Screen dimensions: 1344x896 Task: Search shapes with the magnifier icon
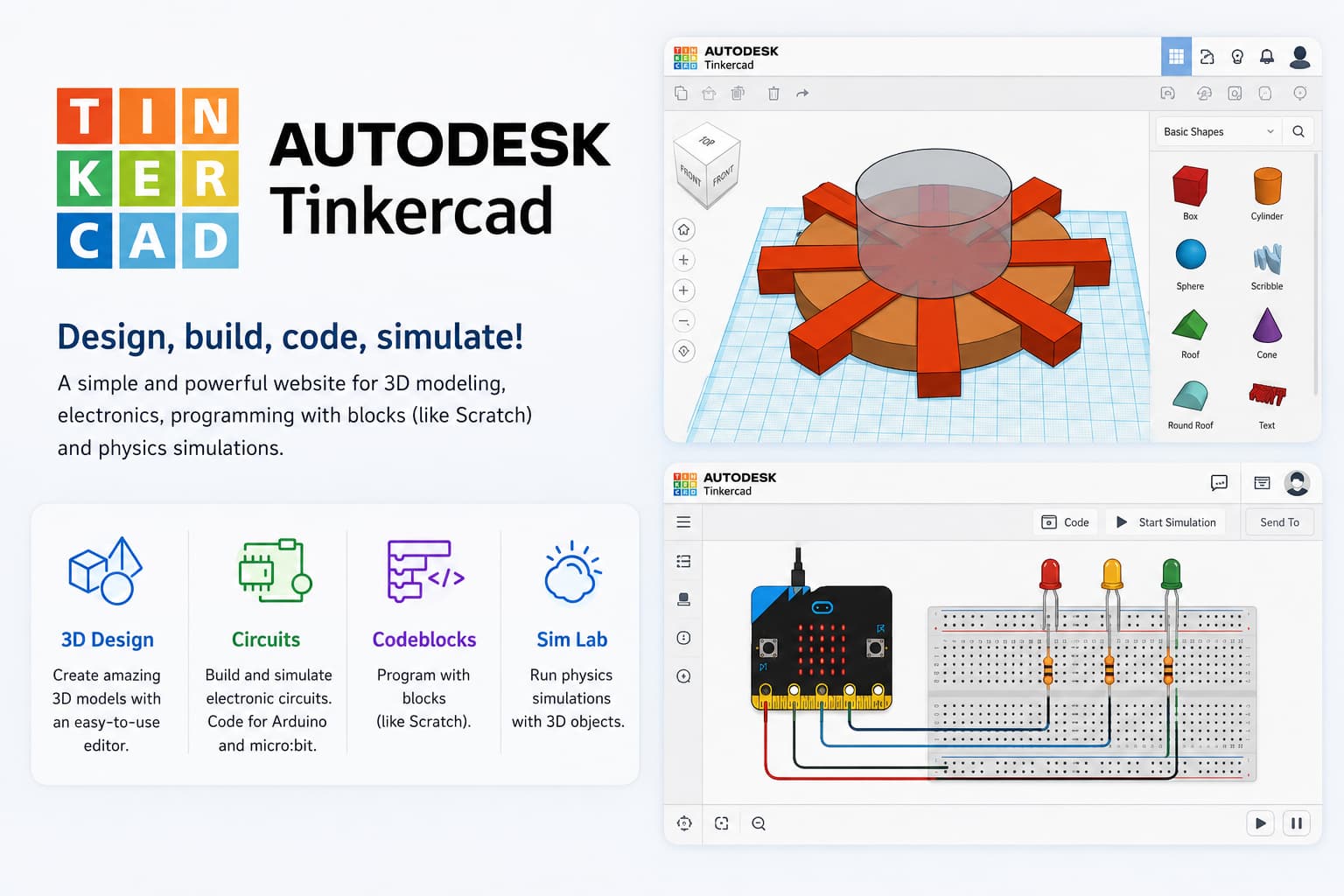point(1298,131)
